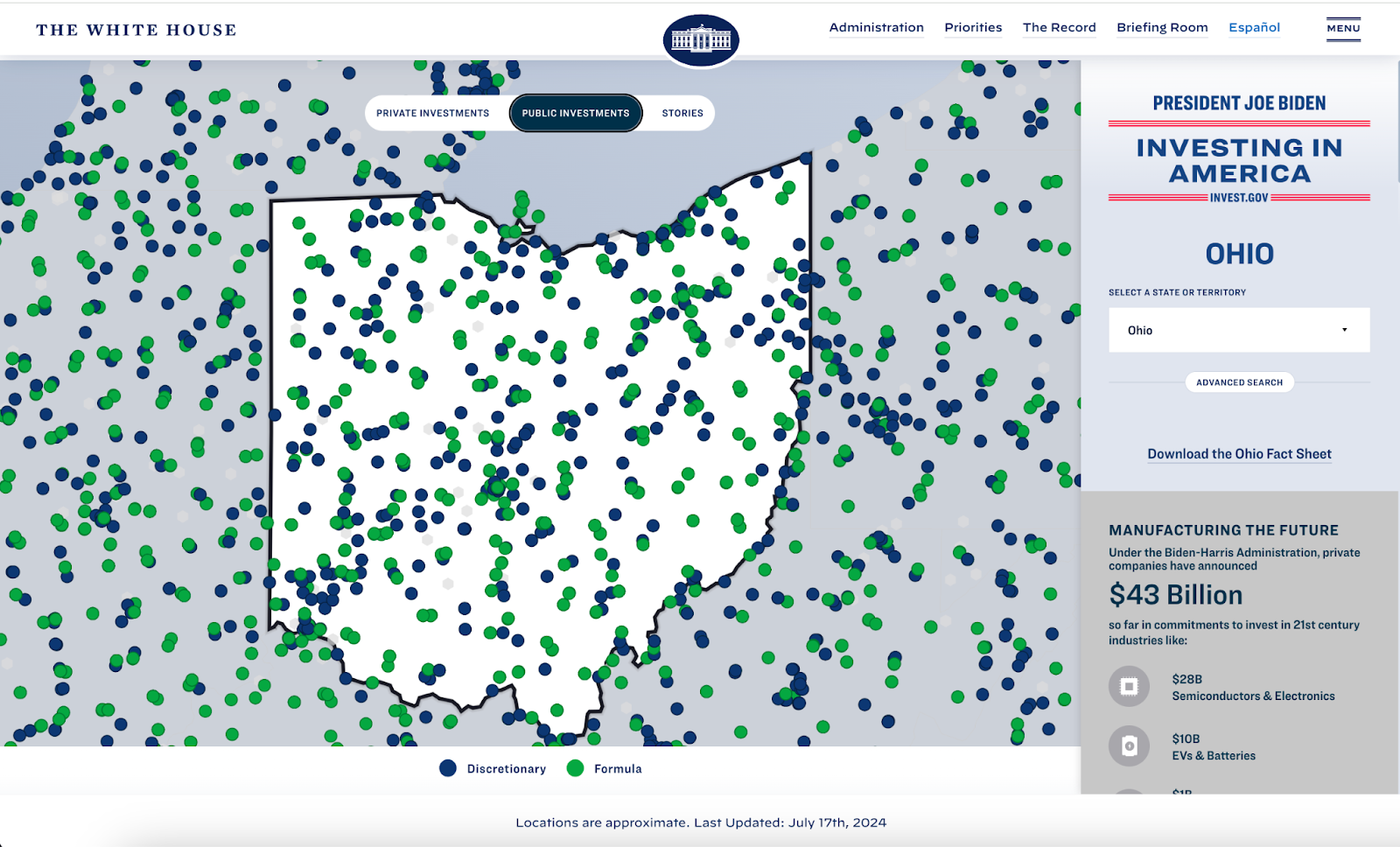This screenshot has height=847, width=1400.
Task: Open The Record link
Action: click(1060, 28)
